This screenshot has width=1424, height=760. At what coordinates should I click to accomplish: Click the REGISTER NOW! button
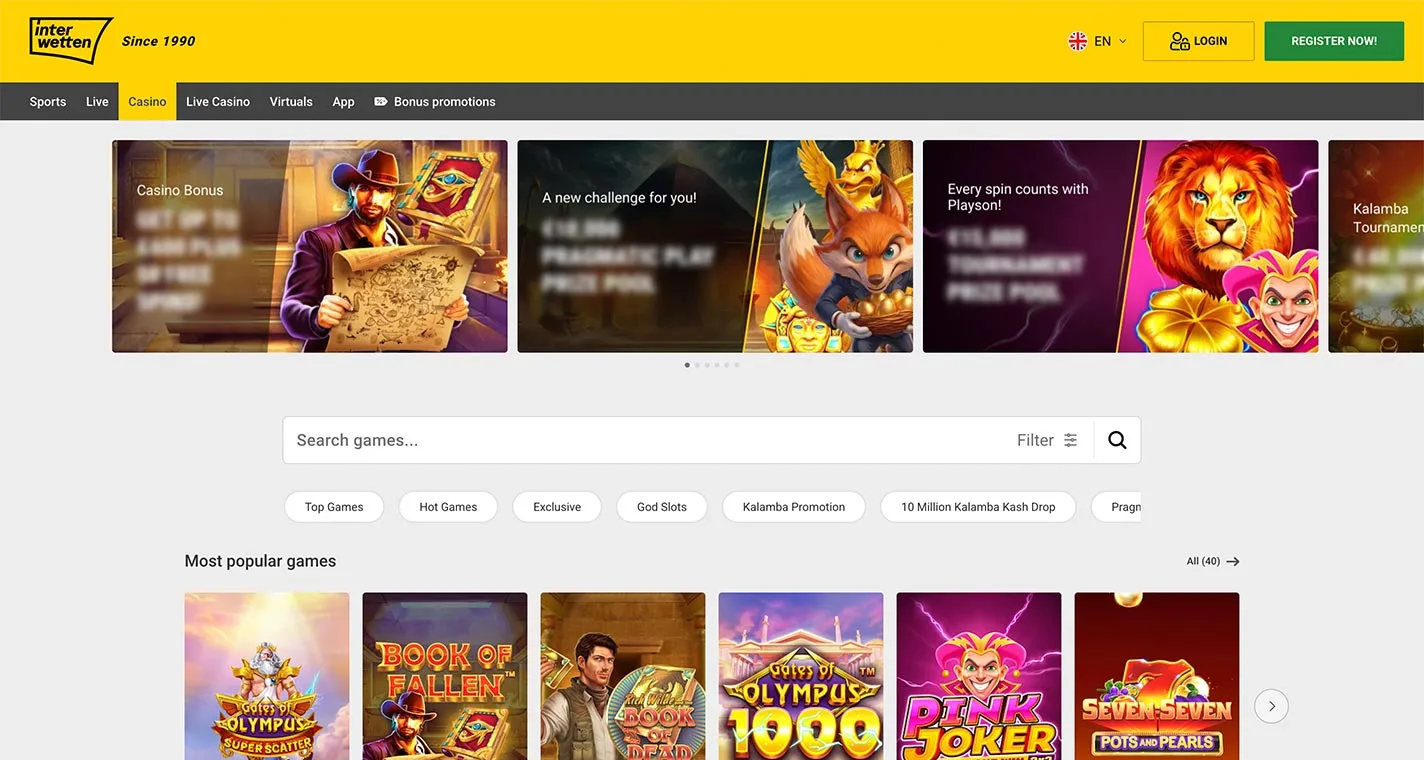1334,41
